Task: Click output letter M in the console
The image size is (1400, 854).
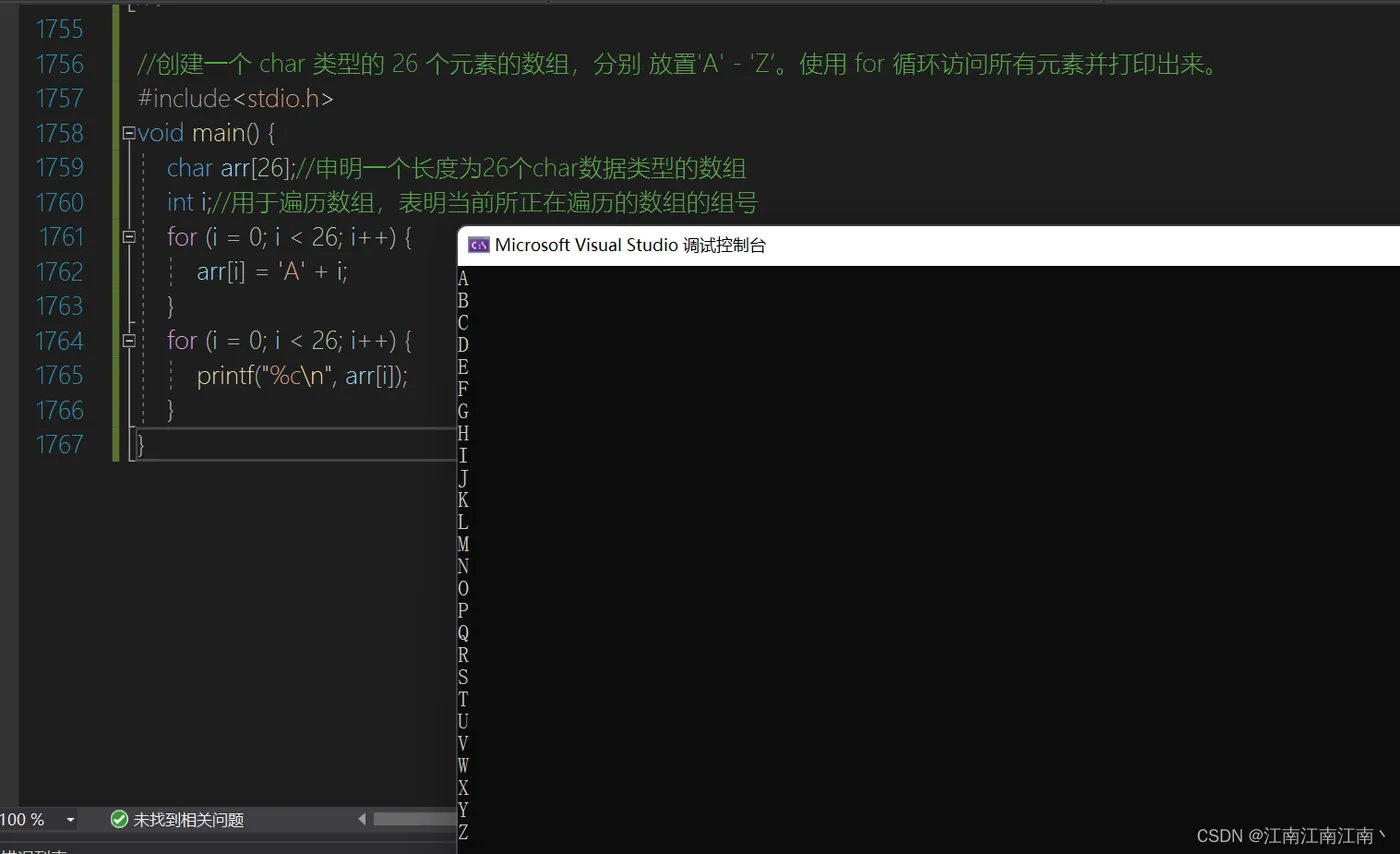Action: (463, 544)
